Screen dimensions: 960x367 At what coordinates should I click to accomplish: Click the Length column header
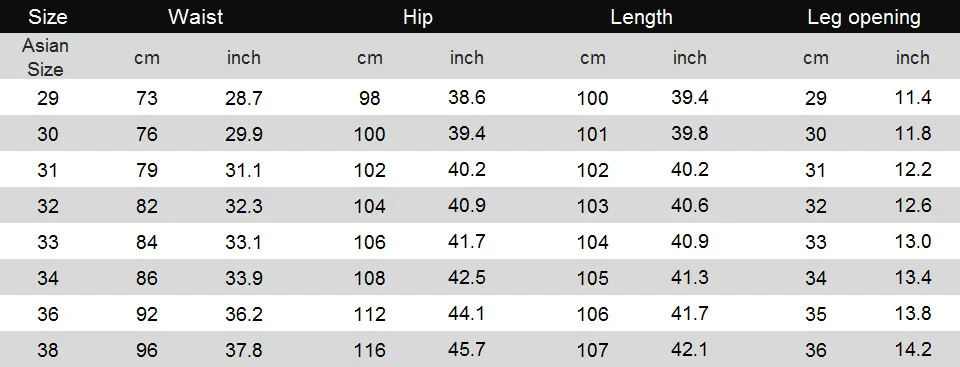pyautogui.click(x=641, y=17)
